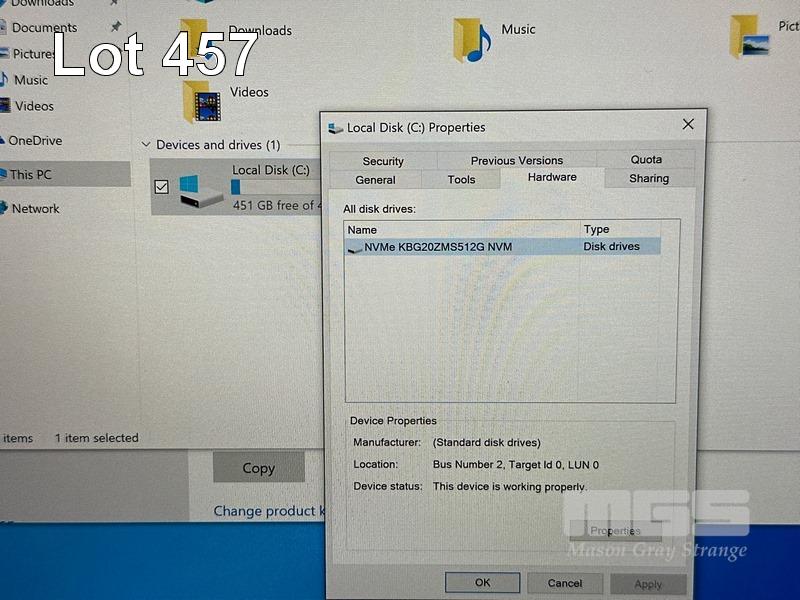This screenshot has height=600, width=800.
Task: Open the Videos folder icon
Action: [x=202, y=102]
